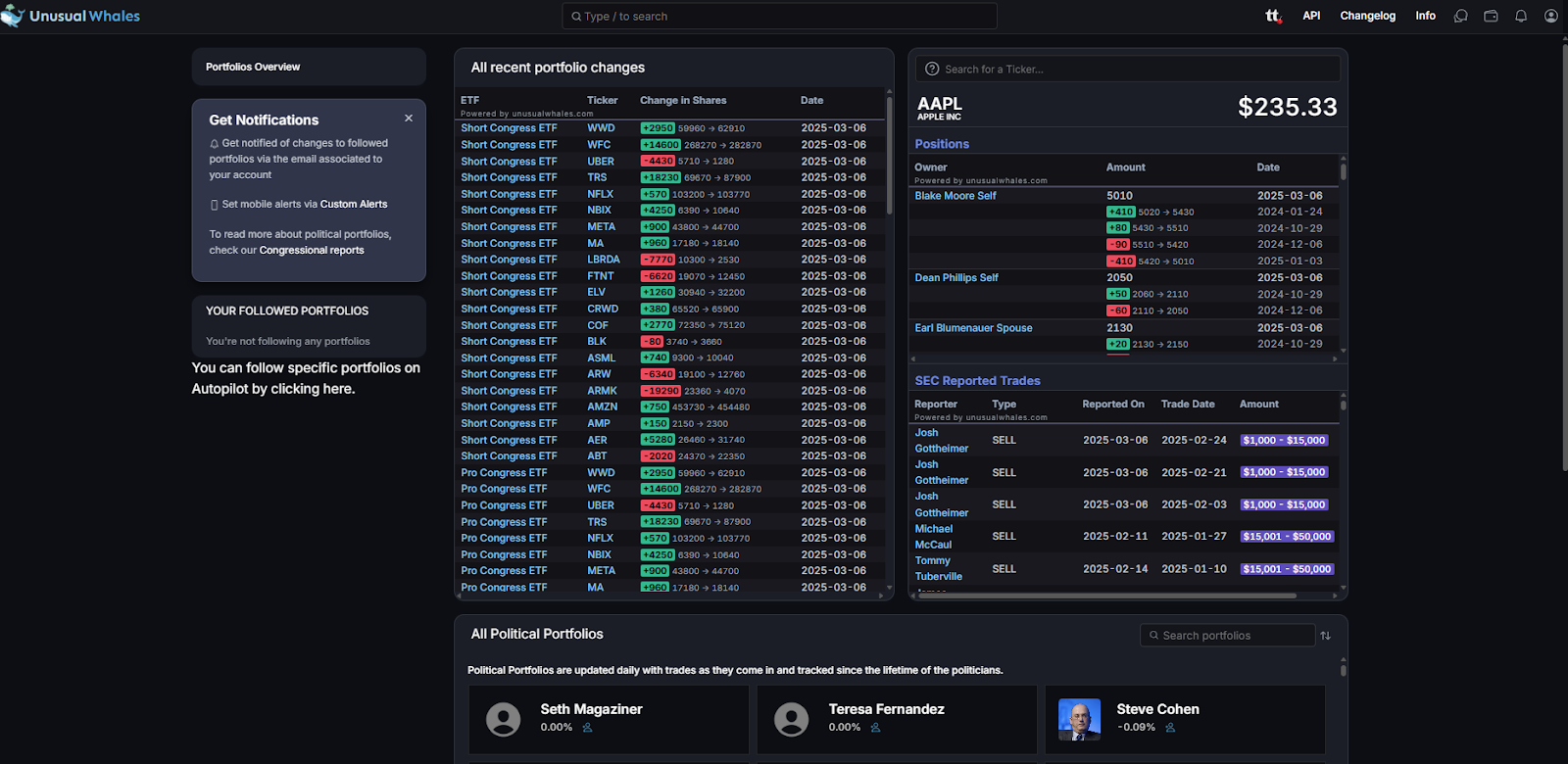Click the Positions section heading

click(942, 144)
